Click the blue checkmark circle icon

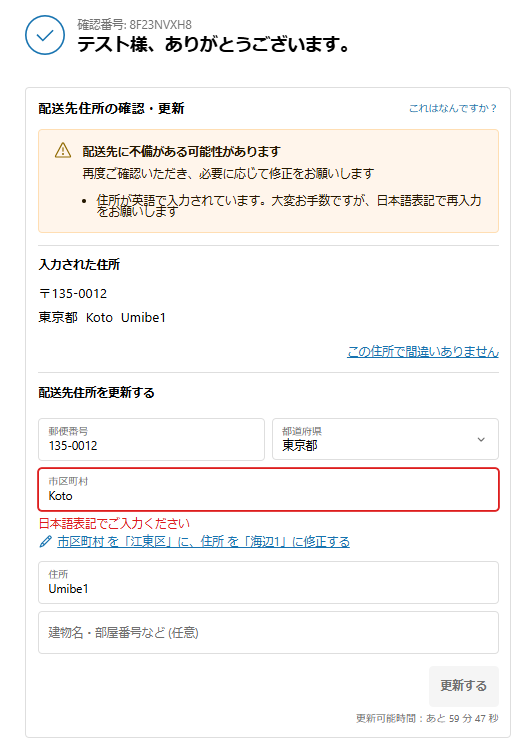[x=45, y=35]
